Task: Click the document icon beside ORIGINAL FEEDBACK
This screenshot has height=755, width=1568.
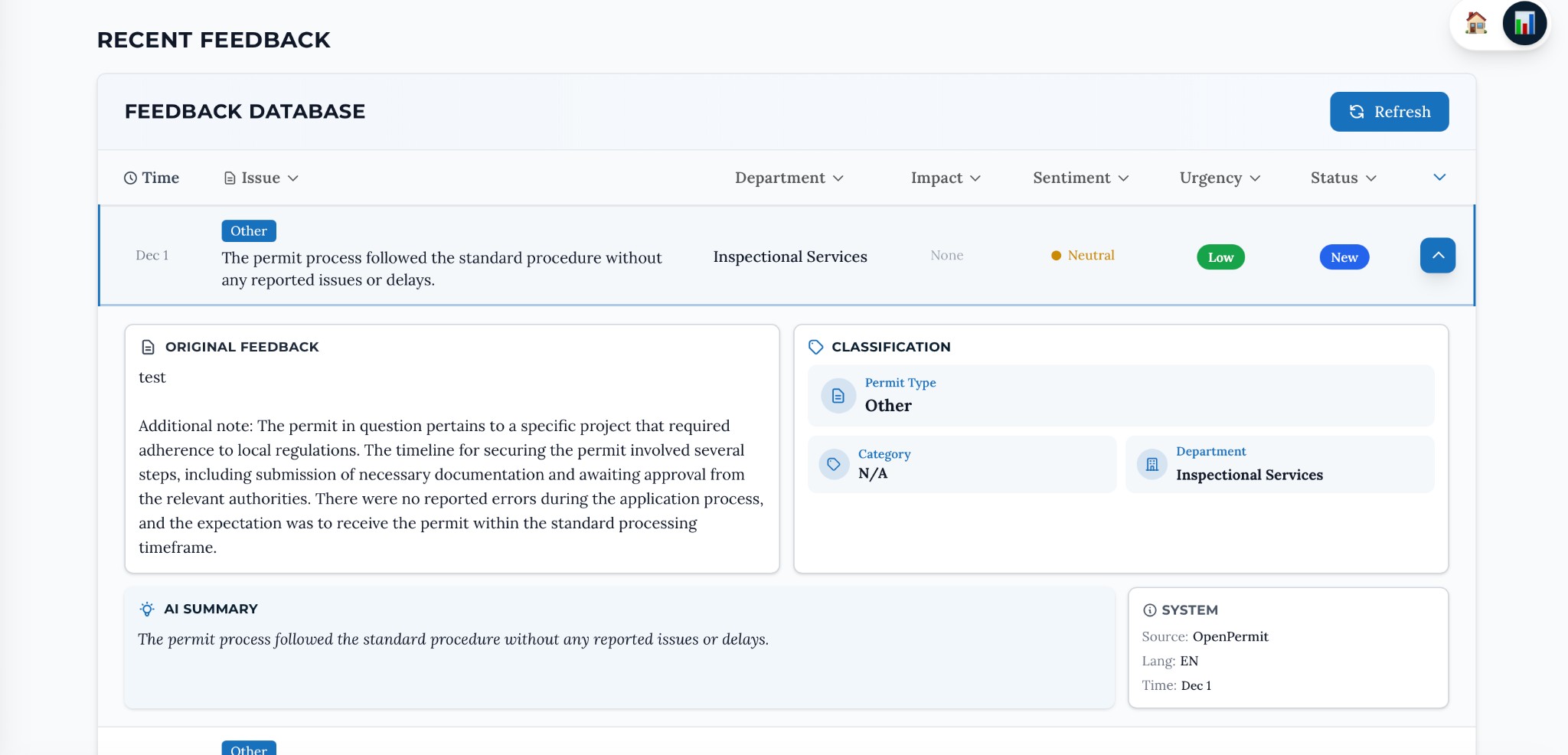Action: pos(147,346)
